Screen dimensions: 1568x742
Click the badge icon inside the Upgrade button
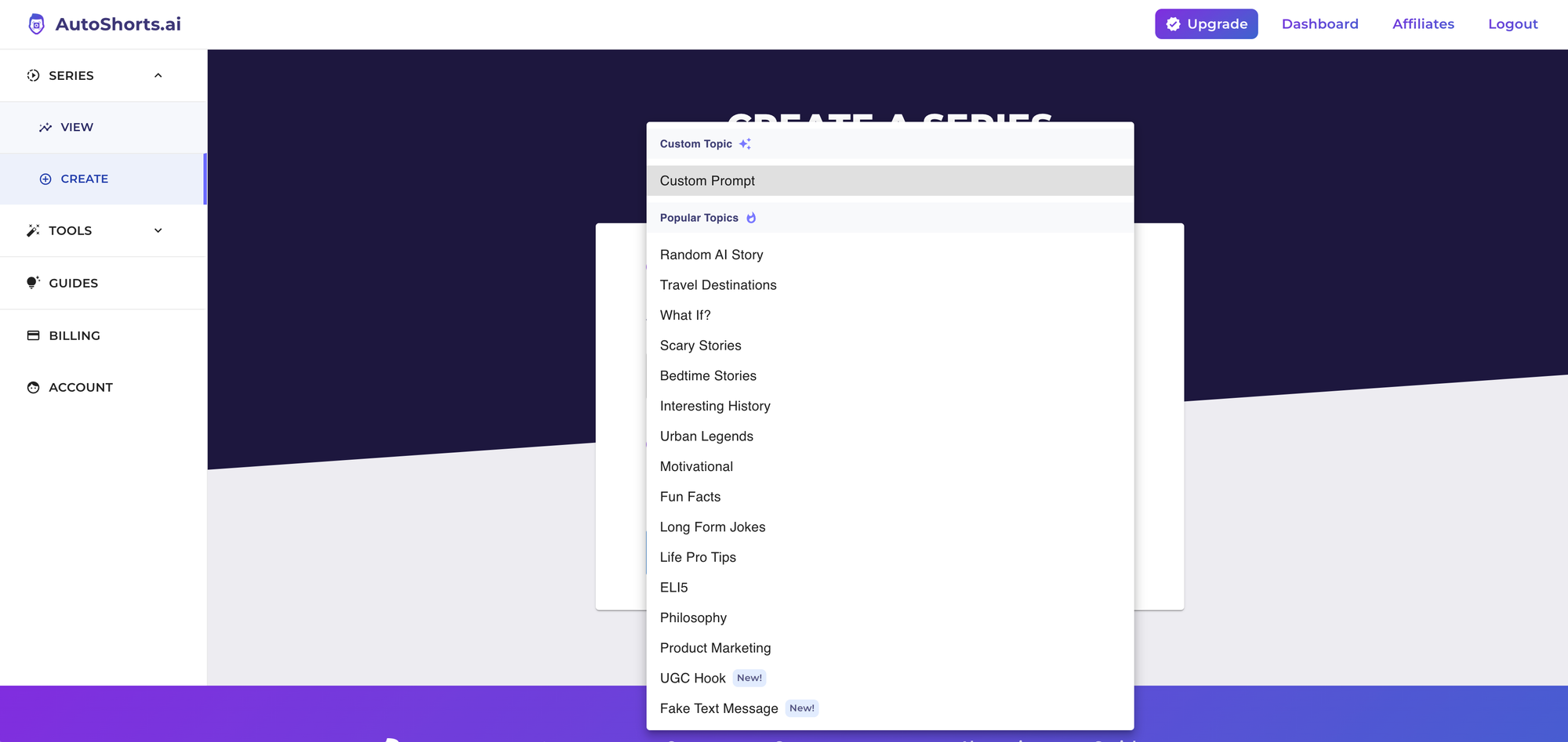coord(1173,24)
